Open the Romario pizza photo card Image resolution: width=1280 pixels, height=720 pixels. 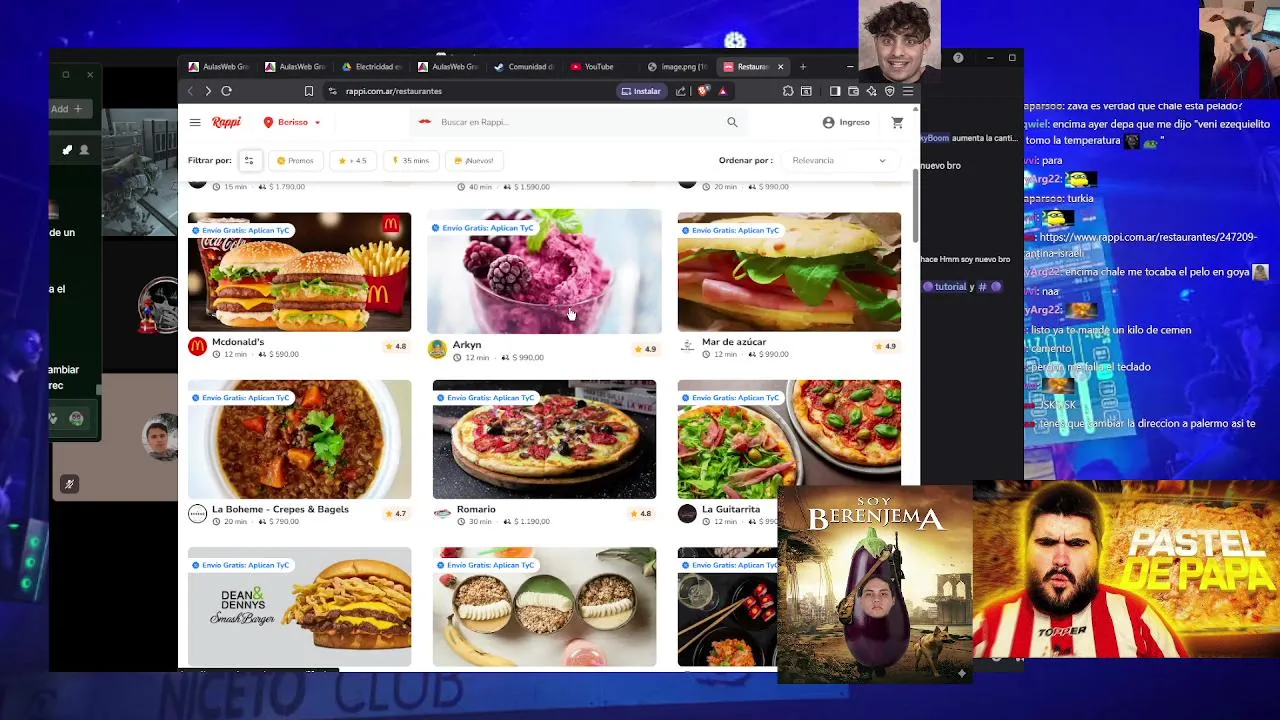[x=544, y=439]
